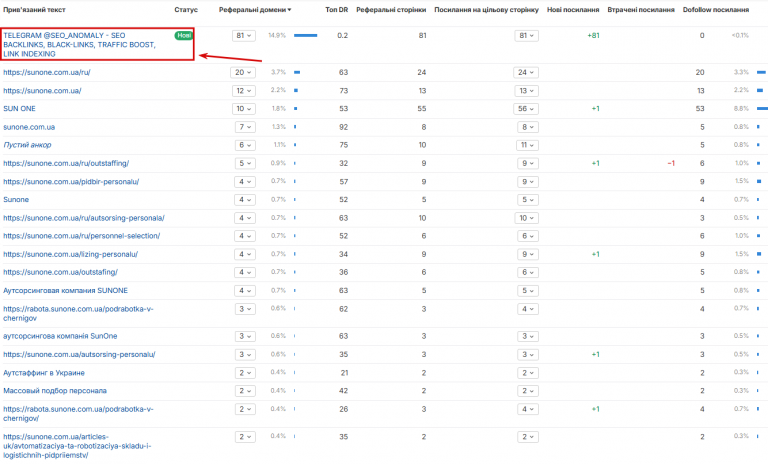Sort by Реферальні домени column header
Image resolution: width=768 pixels, height=464 pixels.
(x=255, y=10)
